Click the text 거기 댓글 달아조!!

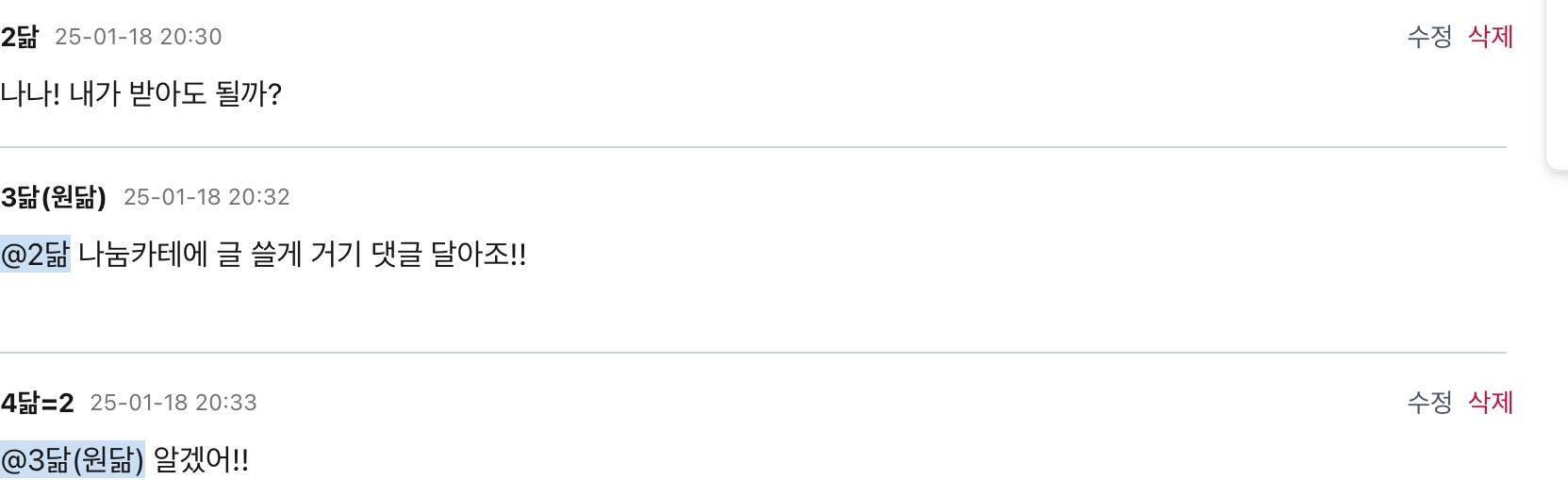pyautogui.click(x=418, y=255)
